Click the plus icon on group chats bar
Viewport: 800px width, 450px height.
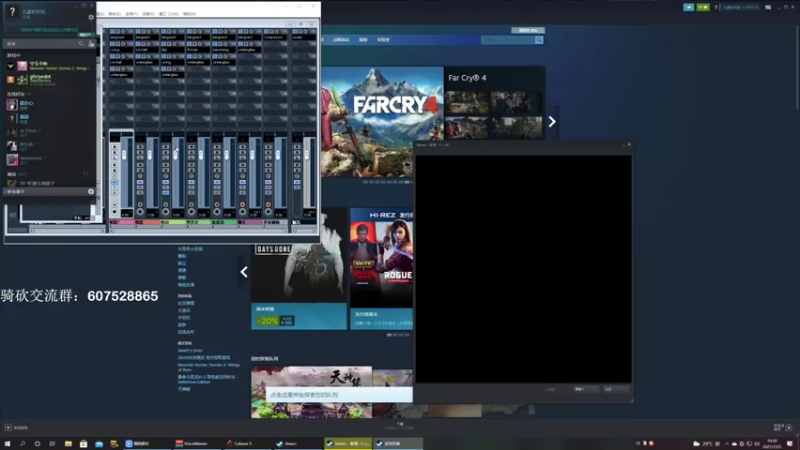91,192
